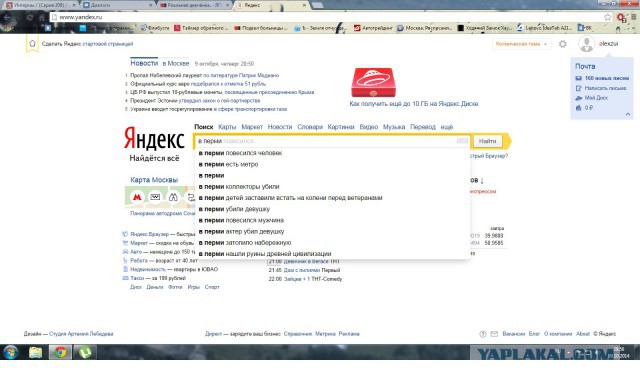Select the Видео tab above search
The width and height of the screenshot is (640, 384).
tap(369, 127)
